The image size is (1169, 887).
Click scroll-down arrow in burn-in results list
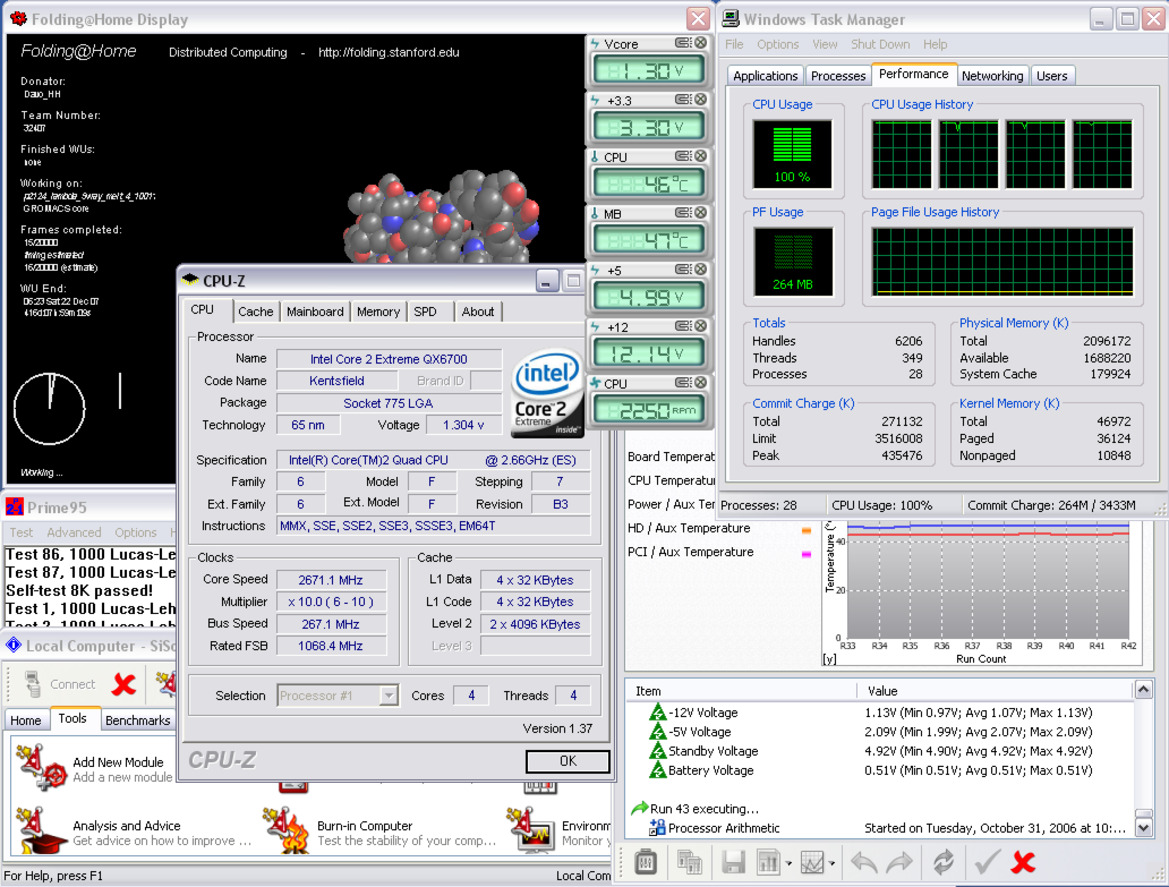tap(1143, 826)
